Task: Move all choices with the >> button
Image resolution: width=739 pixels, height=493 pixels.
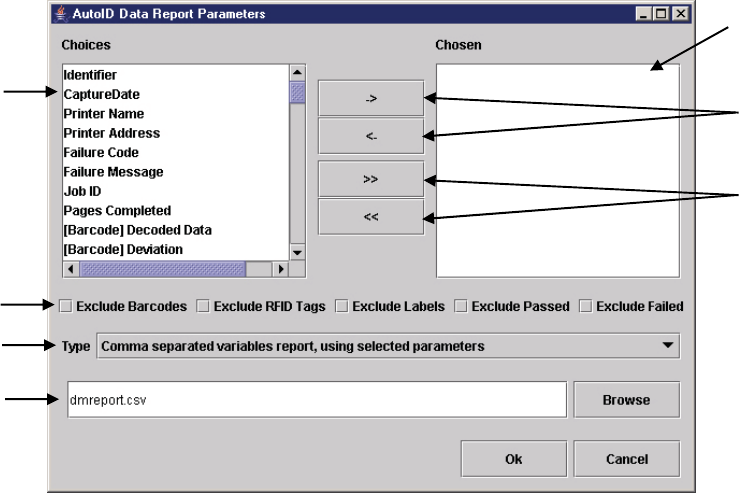Action: pyautogui.click(x=371, y=179)
